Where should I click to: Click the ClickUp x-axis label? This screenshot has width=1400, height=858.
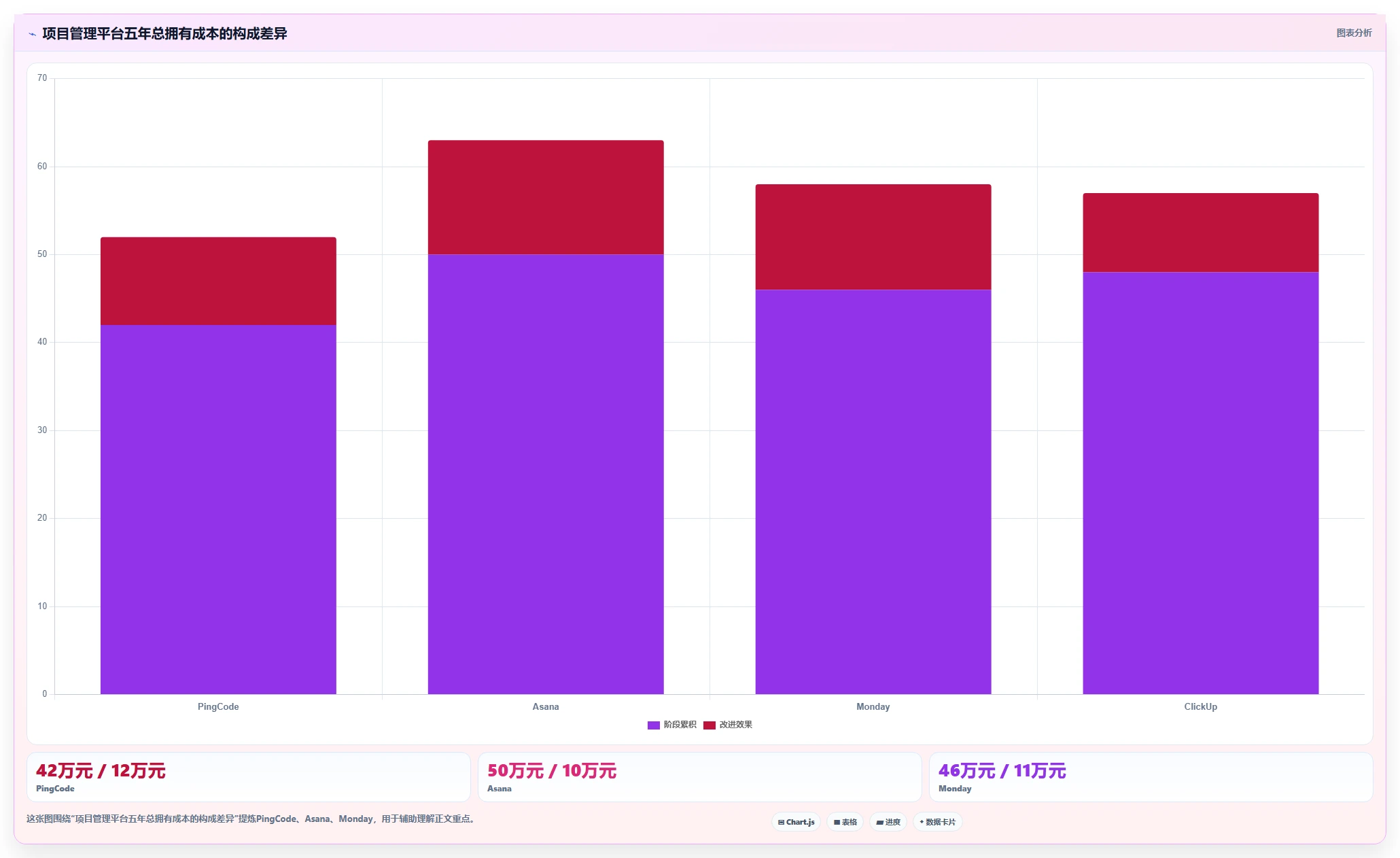point(1201,707)
